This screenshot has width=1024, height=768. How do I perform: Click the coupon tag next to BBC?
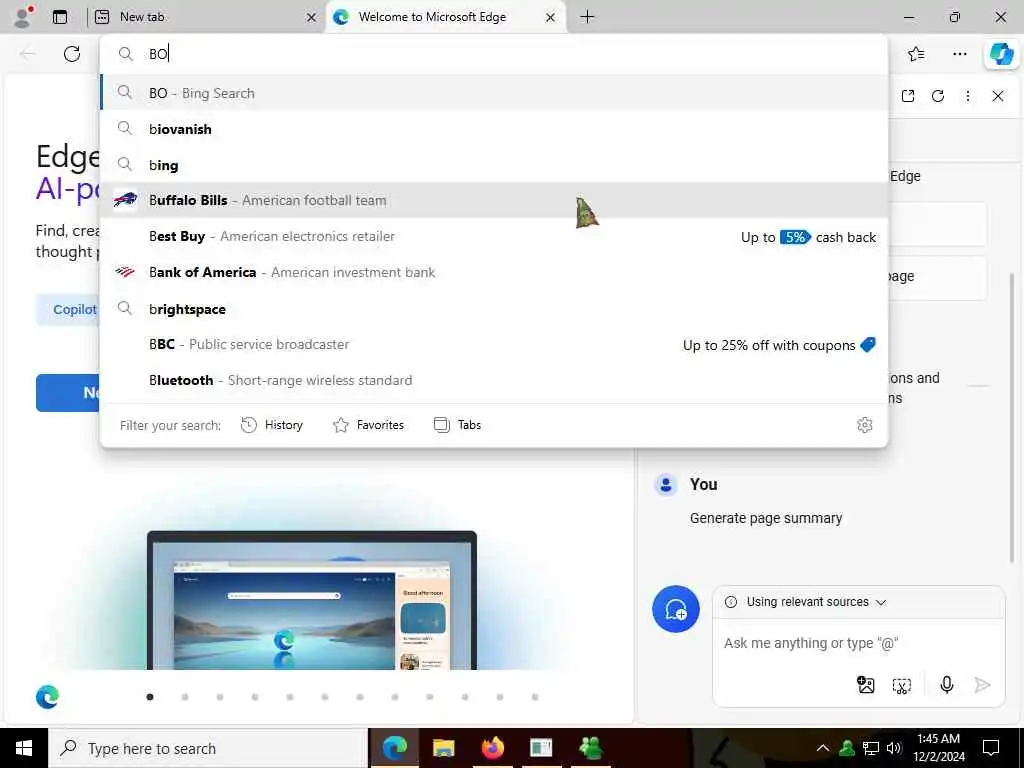tap(868, 344)
